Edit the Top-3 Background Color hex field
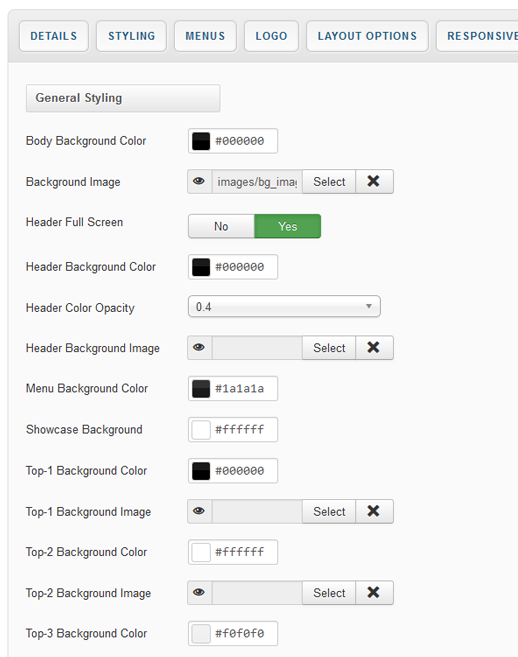The width and height of the screenshot is (518, 657). click(x=244, y=634)
